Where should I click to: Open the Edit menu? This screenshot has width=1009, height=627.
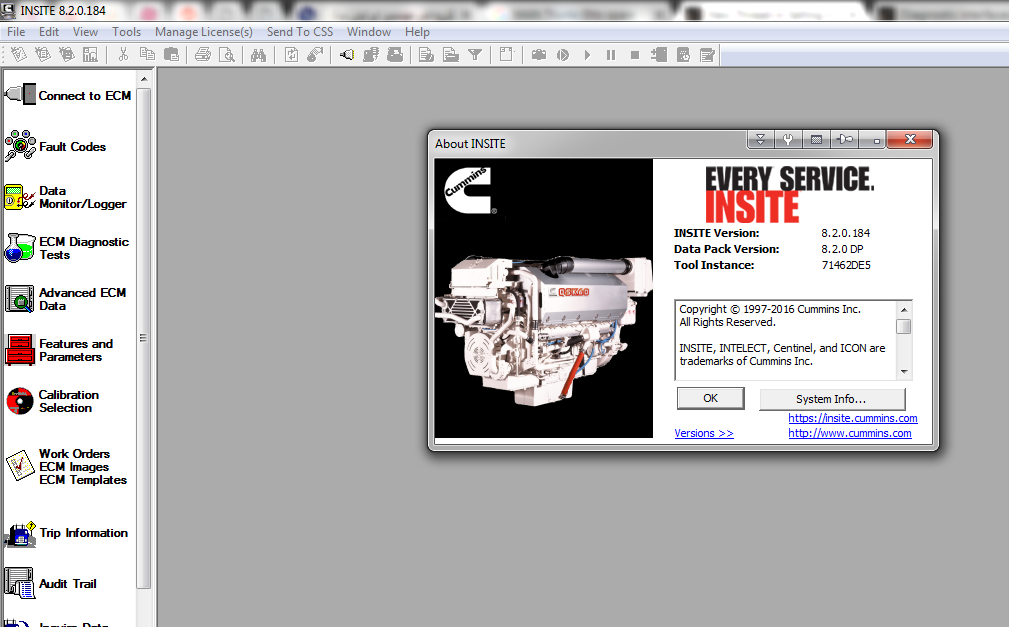point(49,32)
